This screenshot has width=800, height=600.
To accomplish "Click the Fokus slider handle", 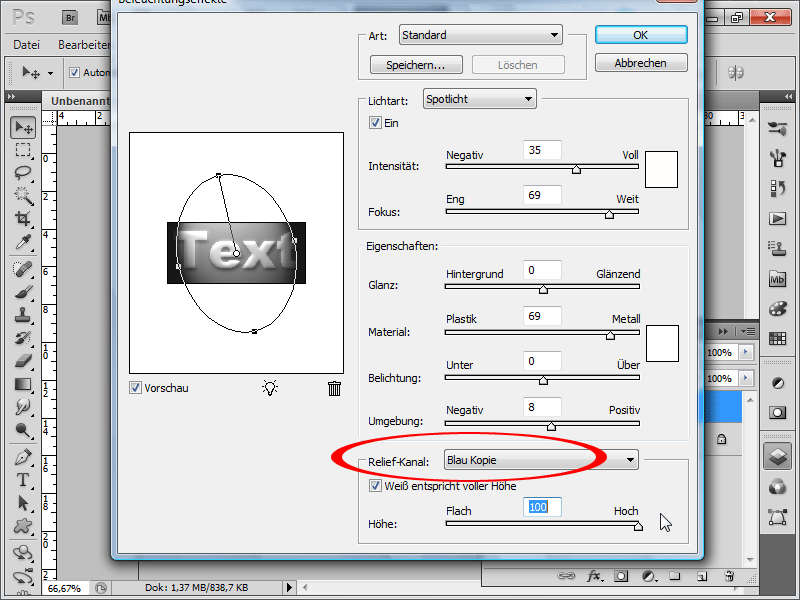I will [609, 215].
